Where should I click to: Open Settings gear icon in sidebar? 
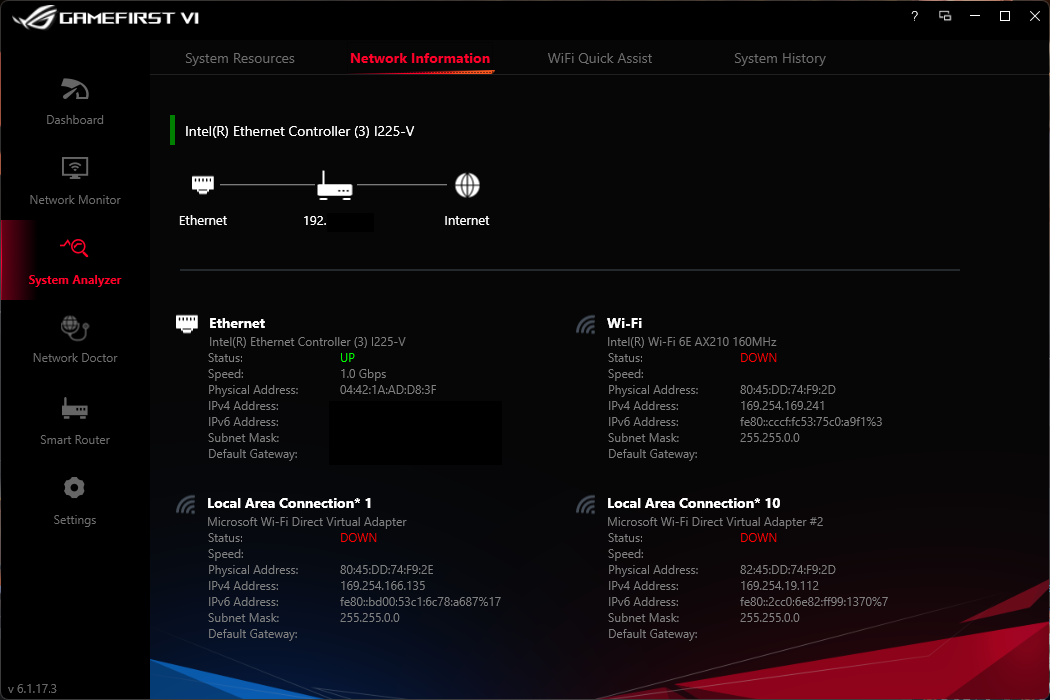click(74, 488)
